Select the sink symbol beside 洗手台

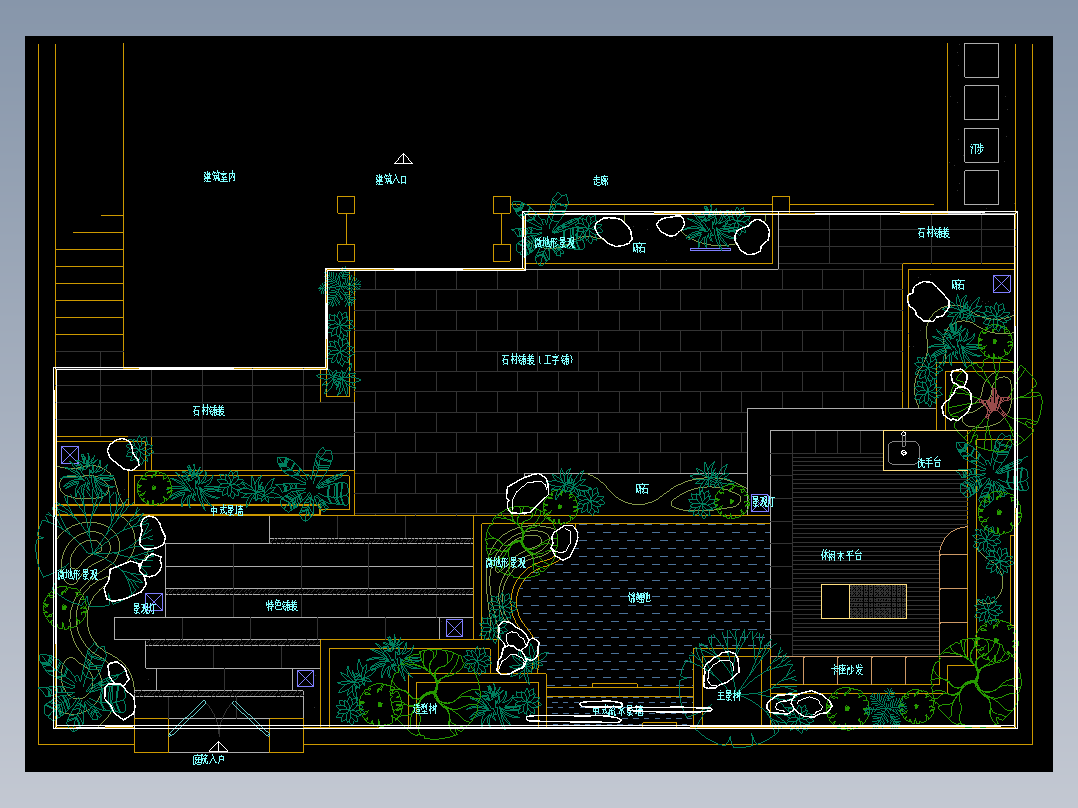coord(903,450)
